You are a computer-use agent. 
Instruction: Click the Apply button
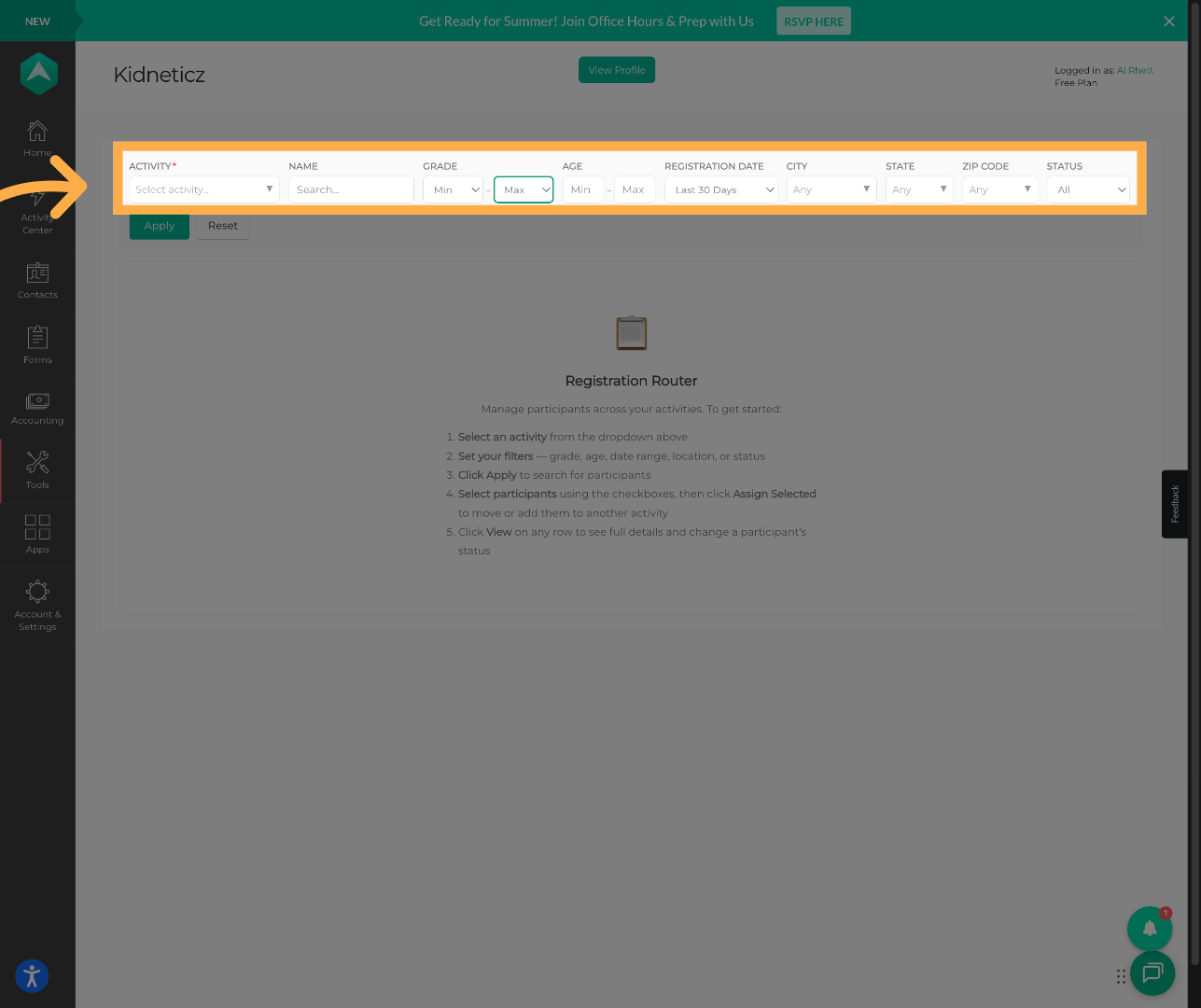click(160, 226)
